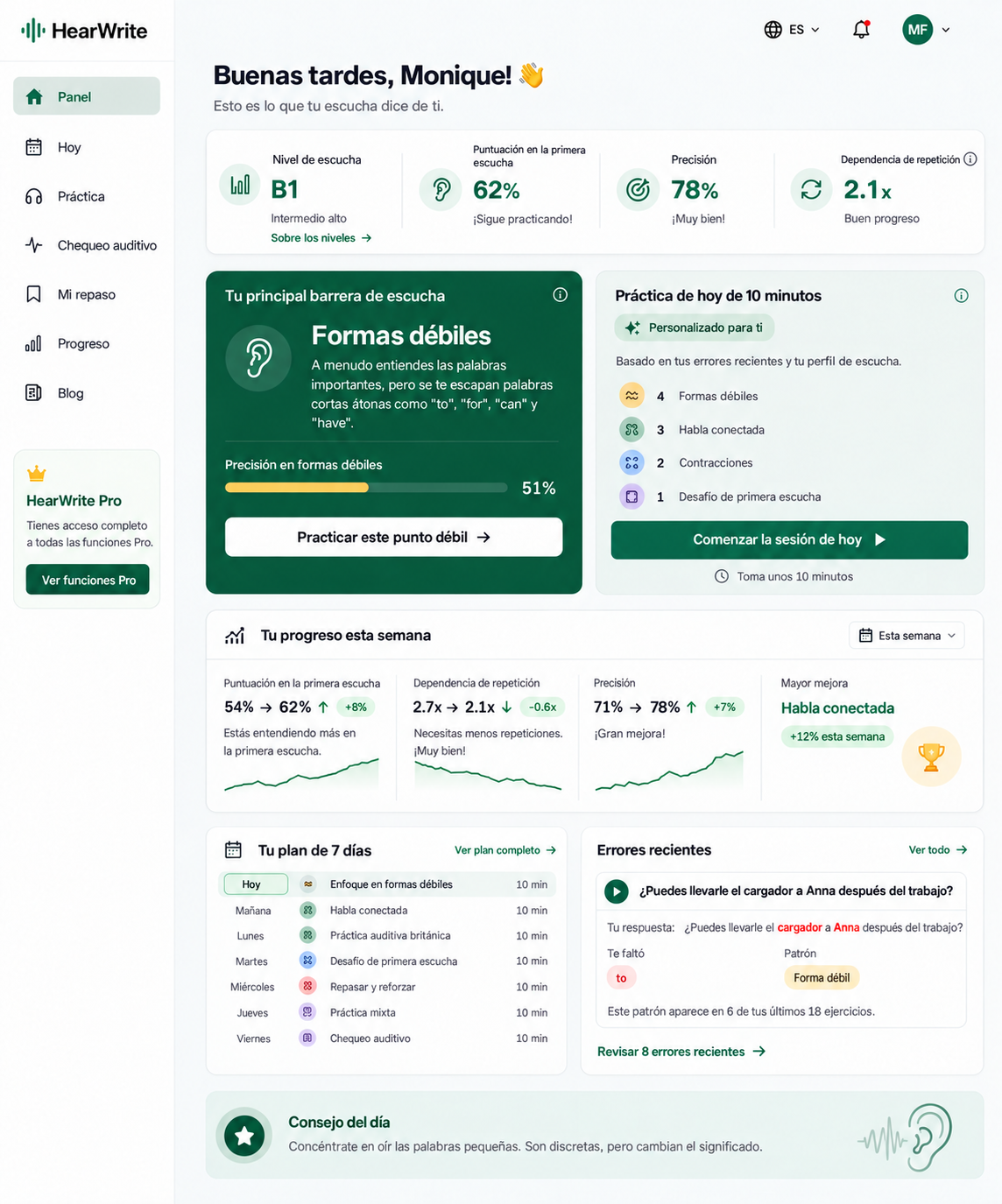Open Revisar 8 errores recientes link
Viewport: 1002px width, 1204px height.
coord(681,1052)
